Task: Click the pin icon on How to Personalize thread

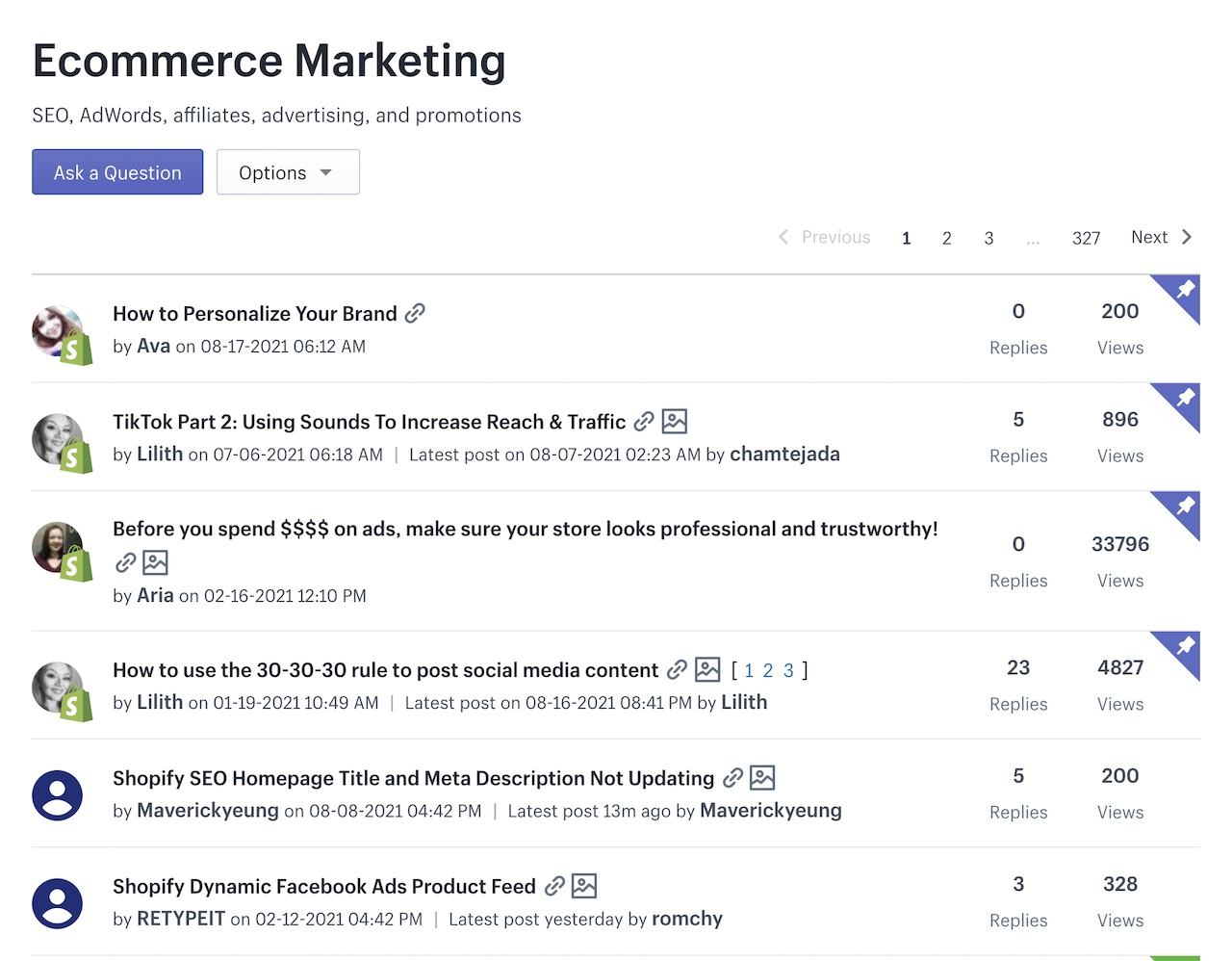Action: (x=1186, y=288)
